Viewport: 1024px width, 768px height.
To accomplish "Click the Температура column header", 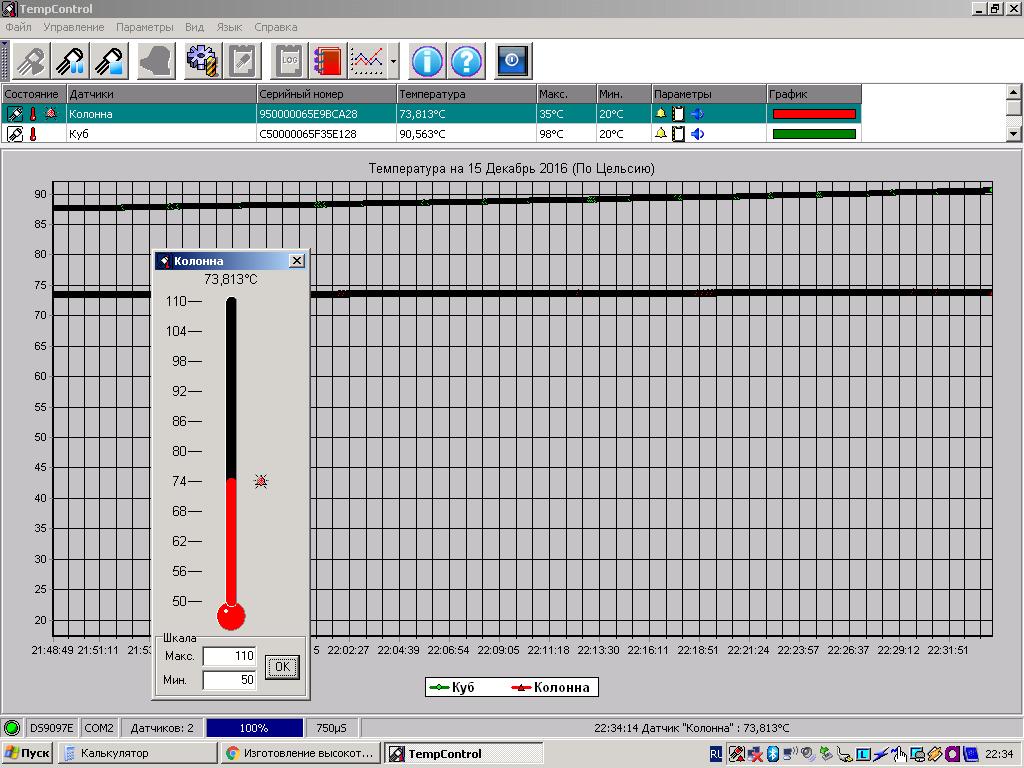I will click(466, 94).
